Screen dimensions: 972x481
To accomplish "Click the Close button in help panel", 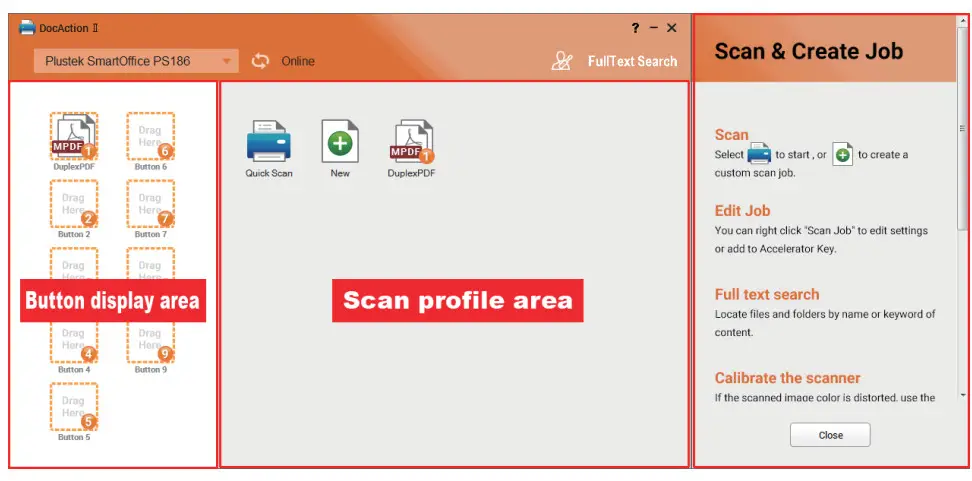I will pyautogui.click(x=830, y=435).
